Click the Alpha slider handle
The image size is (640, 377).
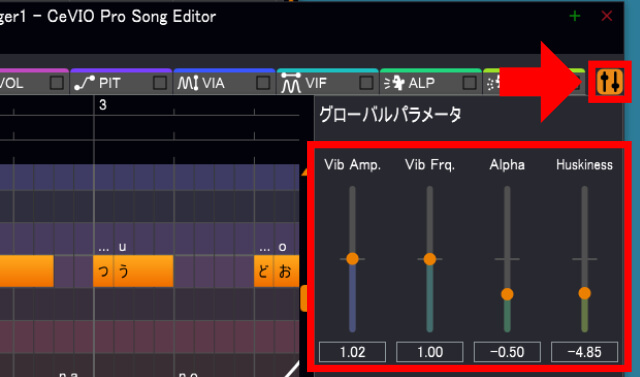[x=507, y=294]
